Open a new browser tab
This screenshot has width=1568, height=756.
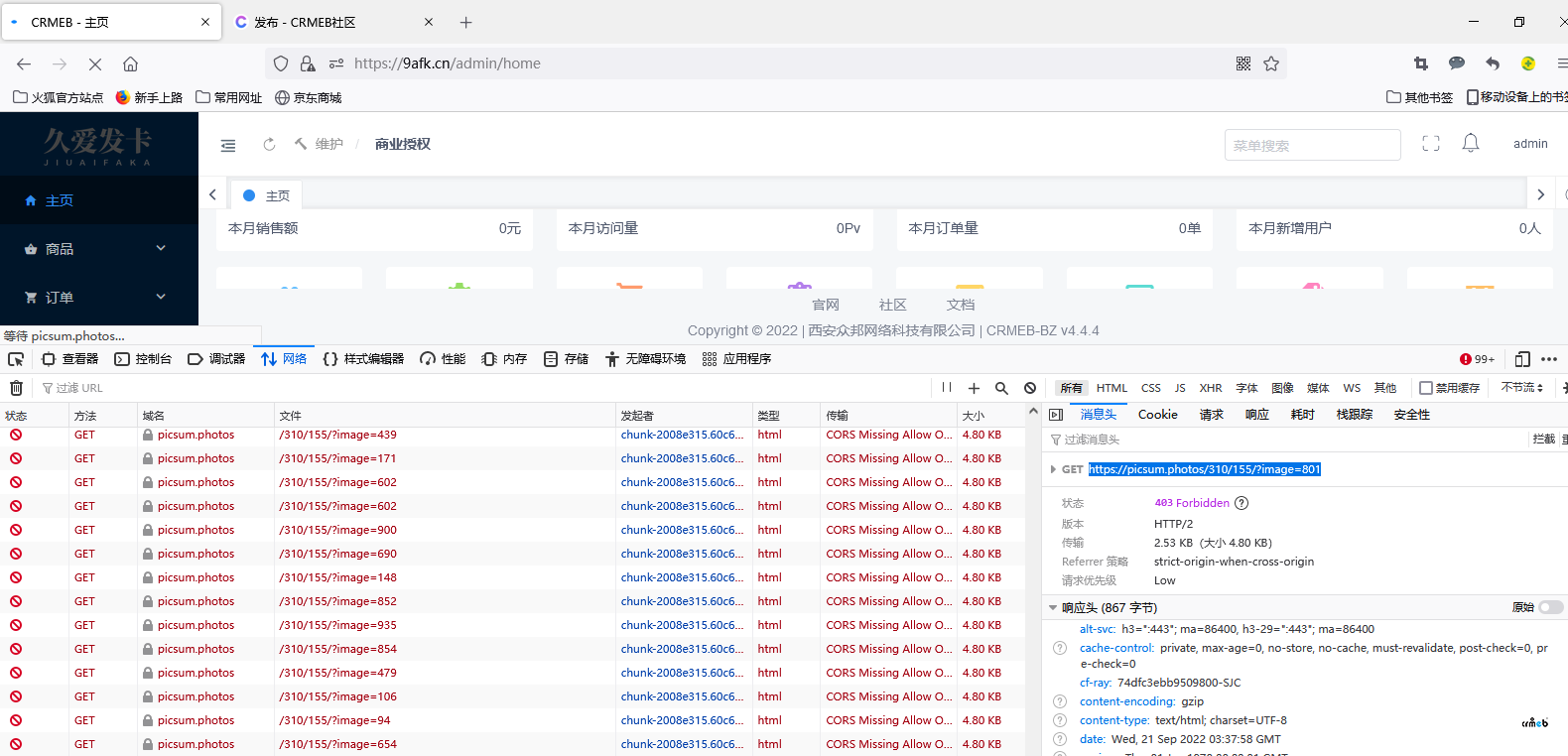coord(466,22)
